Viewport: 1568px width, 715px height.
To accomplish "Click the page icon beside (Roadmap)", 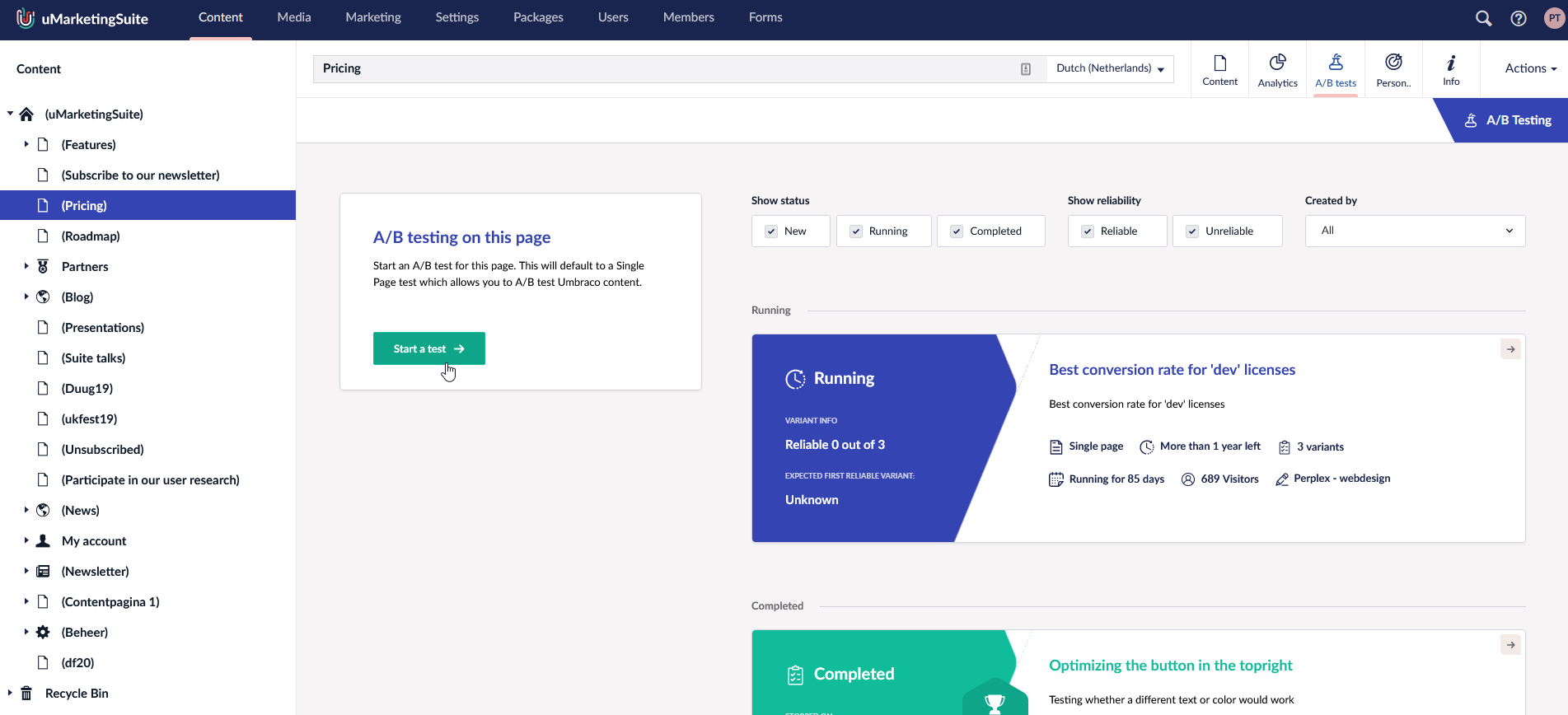I will pos(43,236).
